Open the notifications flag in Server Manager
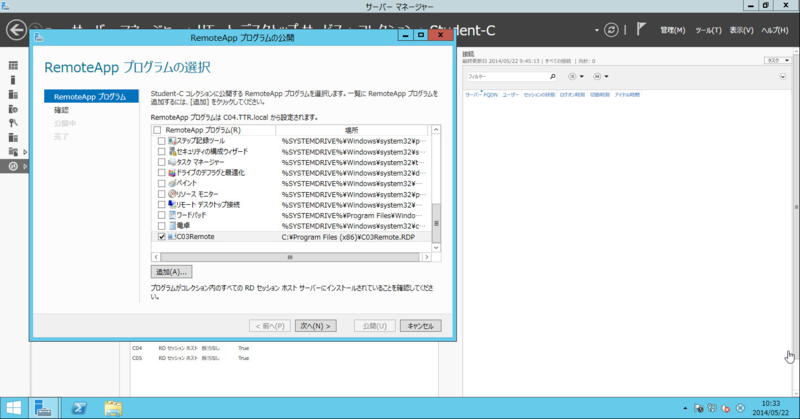Image resolution: width=800 pixels, height=419 pixels. pos(641,30)
